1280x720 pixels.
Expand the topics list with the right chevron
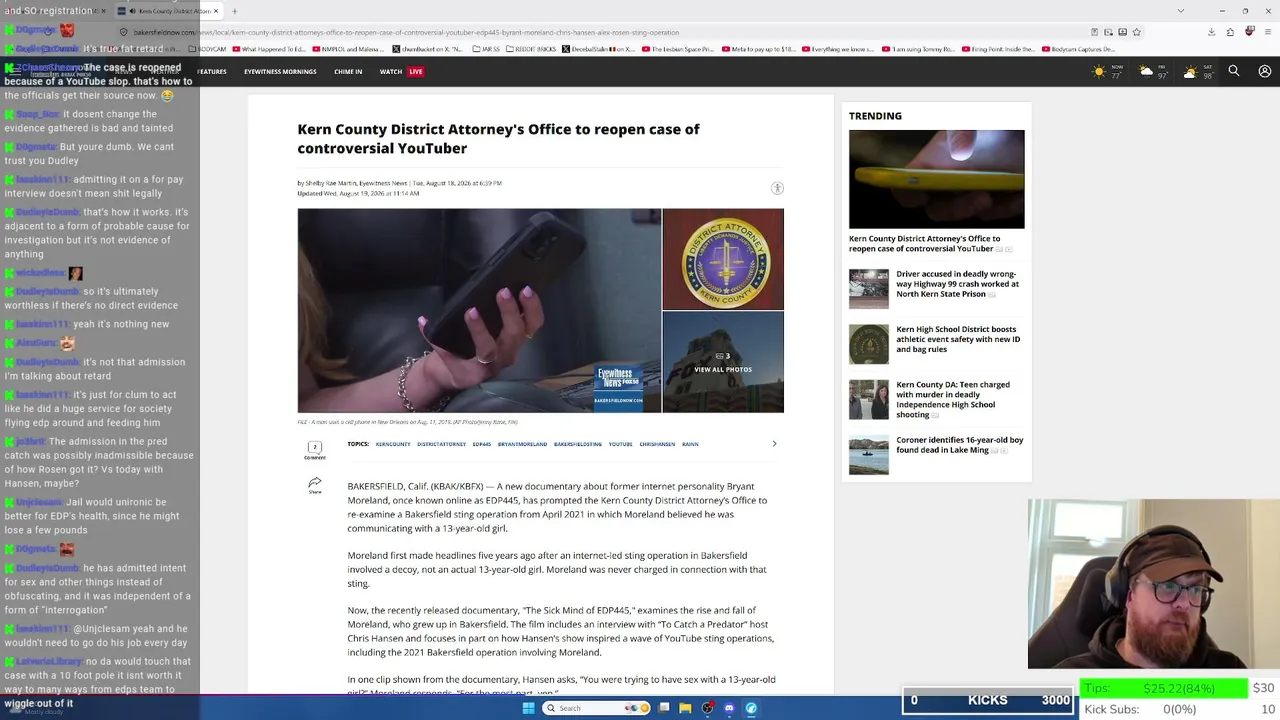coord(774,443)
